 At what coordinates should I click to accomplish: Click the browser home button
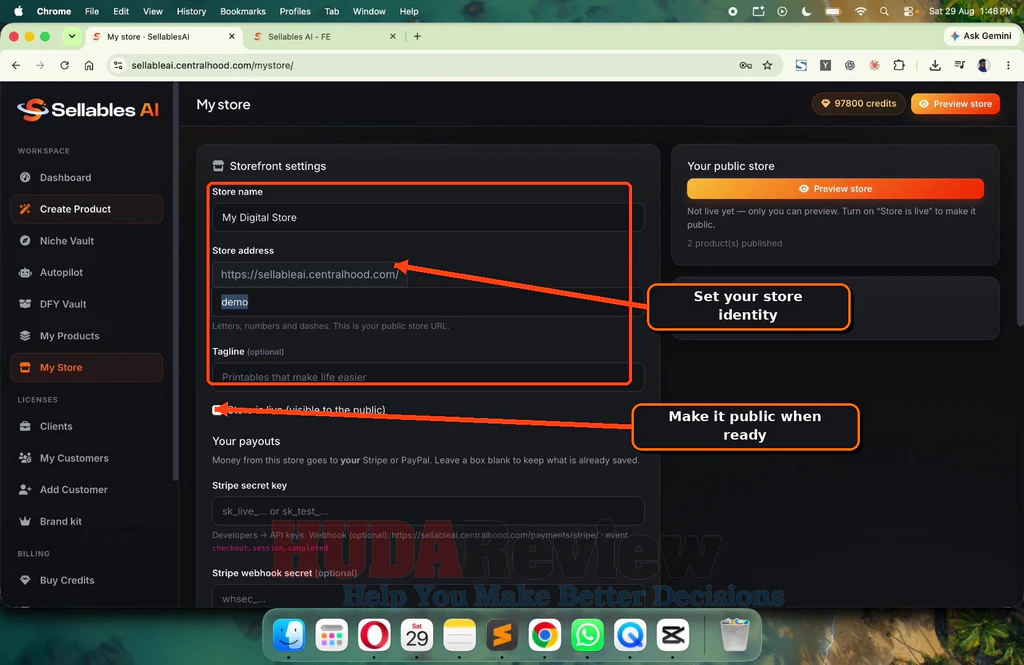(89, 65)
